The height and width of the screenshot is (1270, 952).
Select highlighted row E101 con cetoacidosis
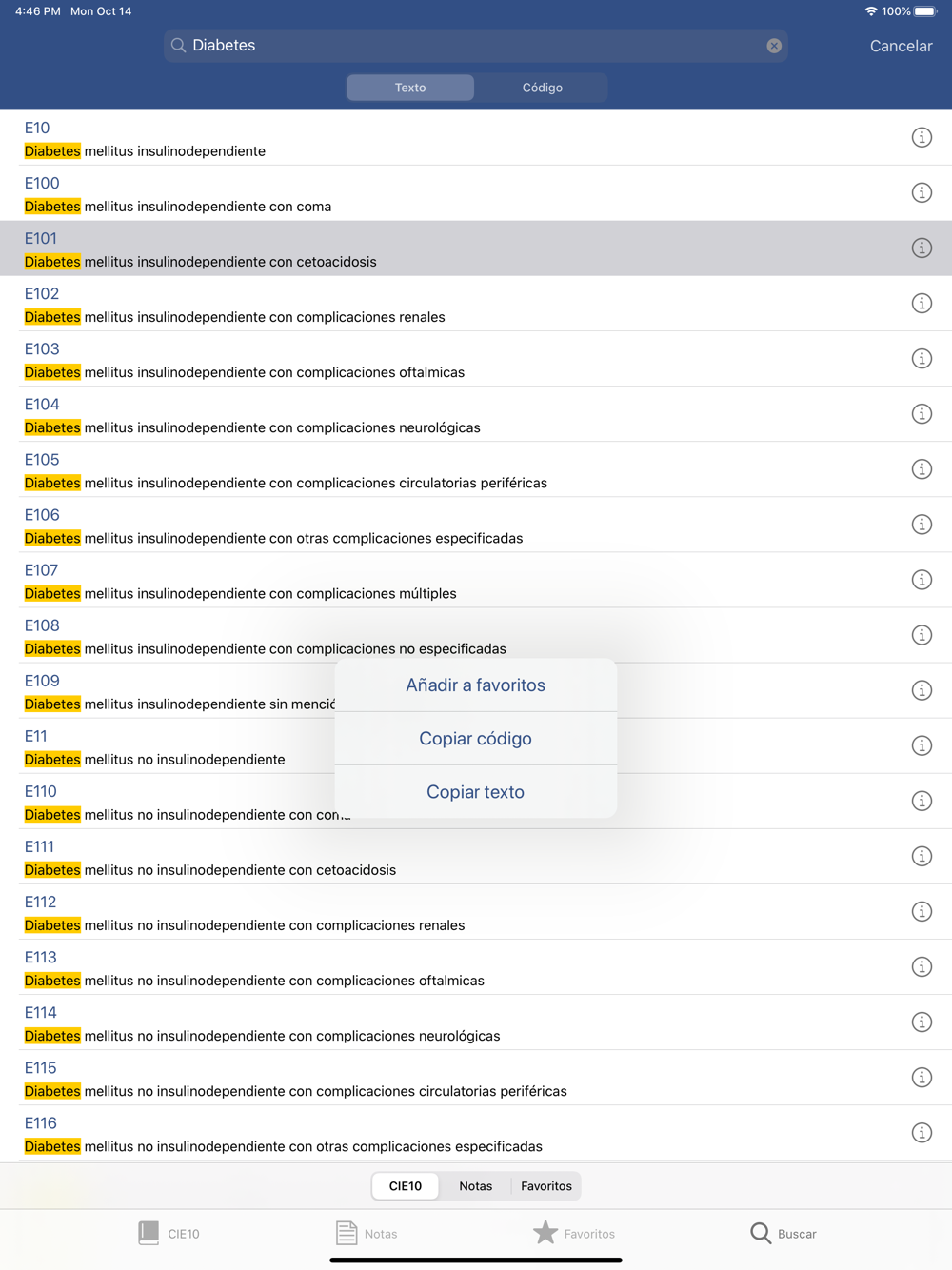click(x=476, y=248)
